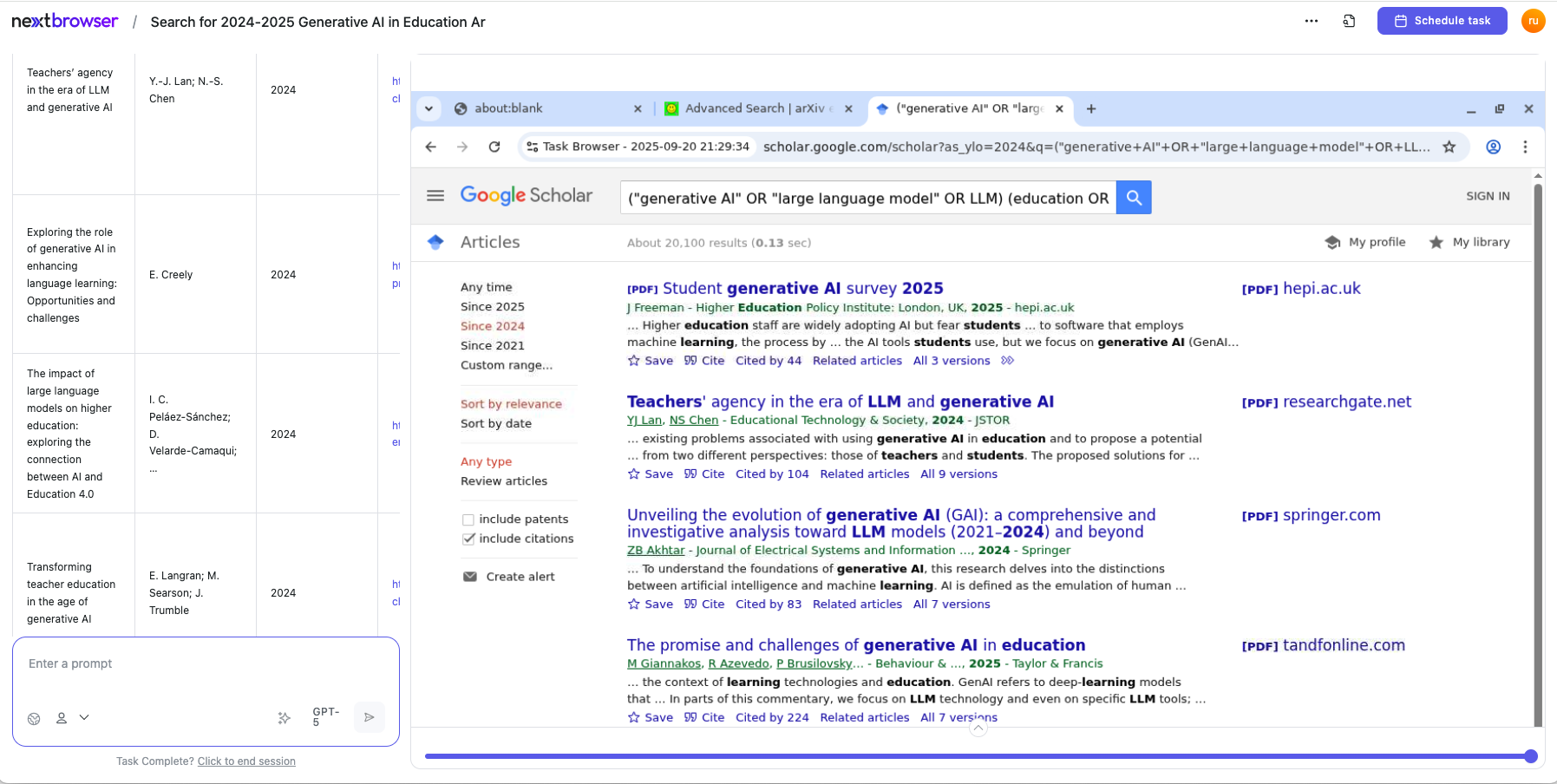Click the session timeline slider handle
This screenshot has height=784, width=1557.
1531,756
